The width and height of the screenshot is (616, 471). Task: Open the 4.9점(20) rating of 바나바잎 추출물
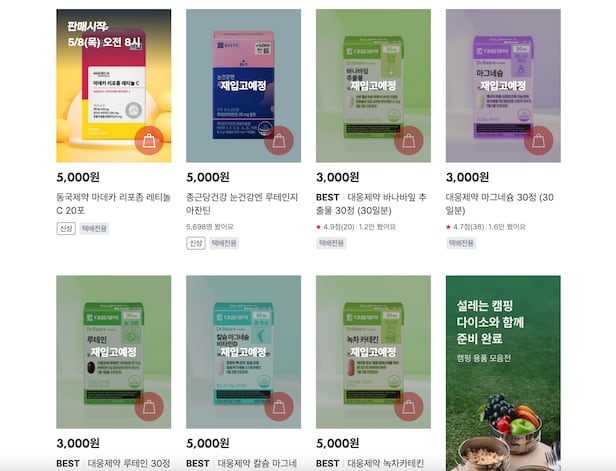tap(339, 227)
